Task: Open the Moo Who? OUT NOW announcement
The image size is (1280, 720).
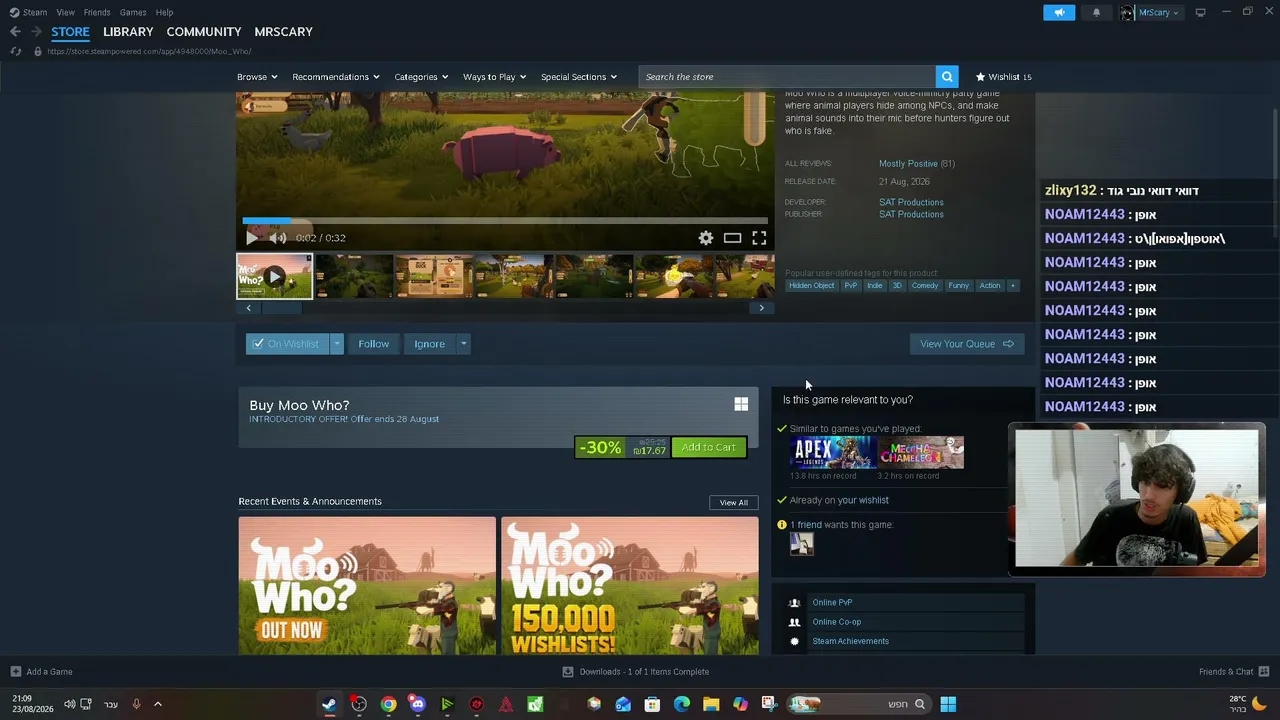Action: 367,586
